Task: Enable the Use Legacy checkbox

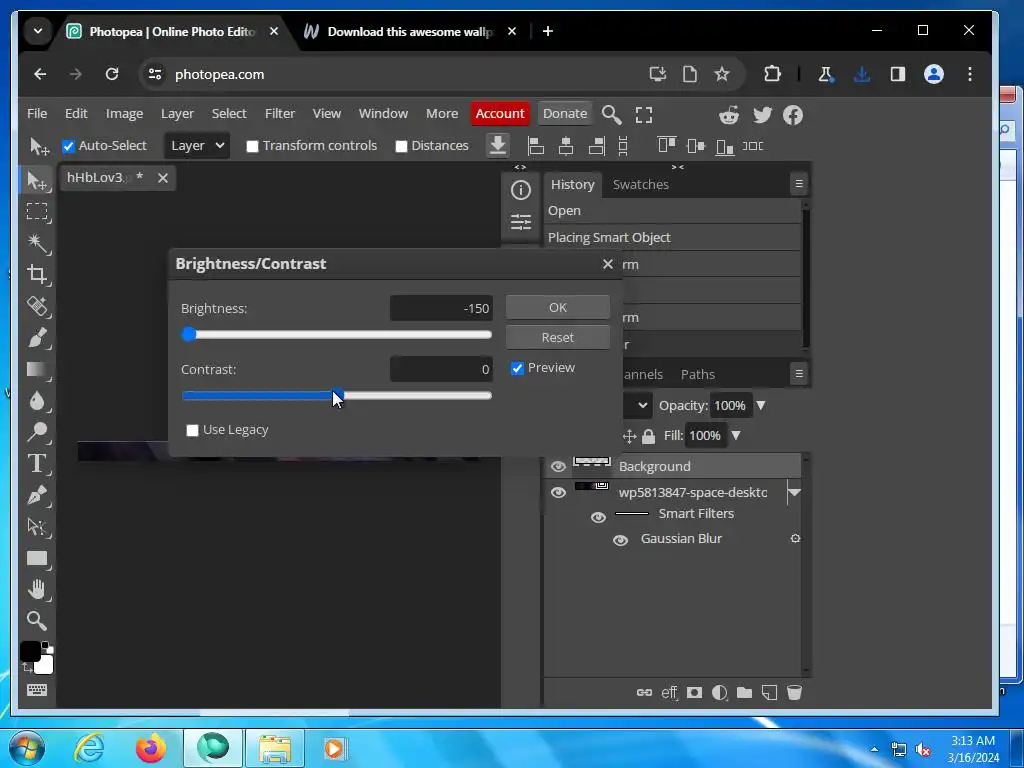Action: [192, 430]
